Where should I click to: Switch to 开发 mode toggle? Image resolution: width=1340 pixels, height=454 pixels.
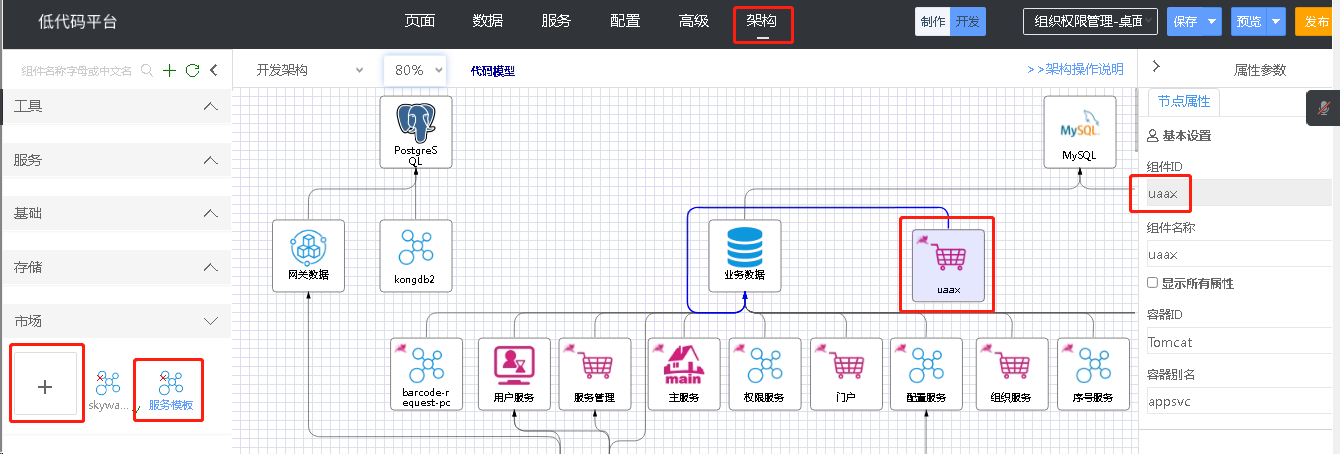click(x=967, y=21)
